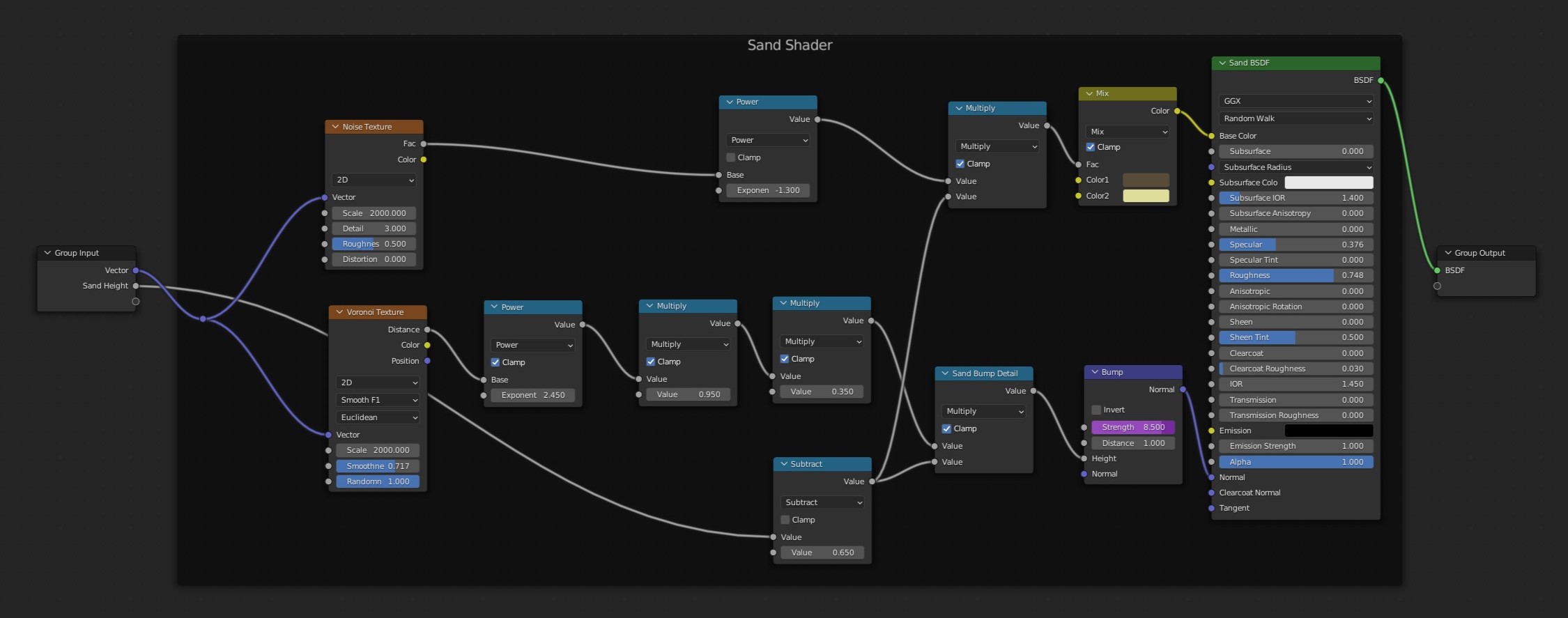Open Power operation dropdown above Exponent 2.450
Image resolution: width=1568 pixels, height=618 pixels.
[532, 345]
